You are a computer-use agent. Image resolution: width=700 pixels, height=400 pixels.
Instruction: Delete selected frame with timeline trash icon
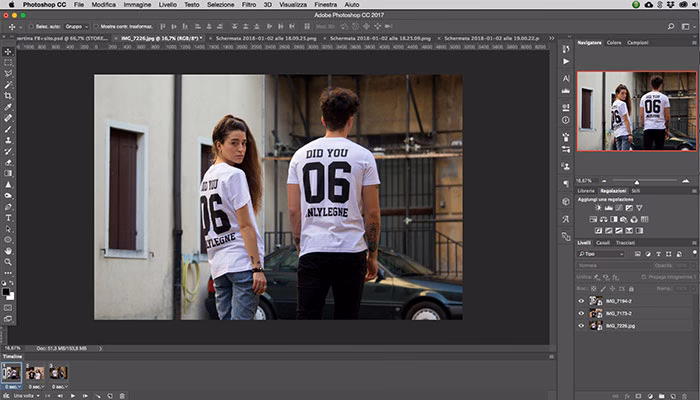pyautogui.click(x=122, y=396)
